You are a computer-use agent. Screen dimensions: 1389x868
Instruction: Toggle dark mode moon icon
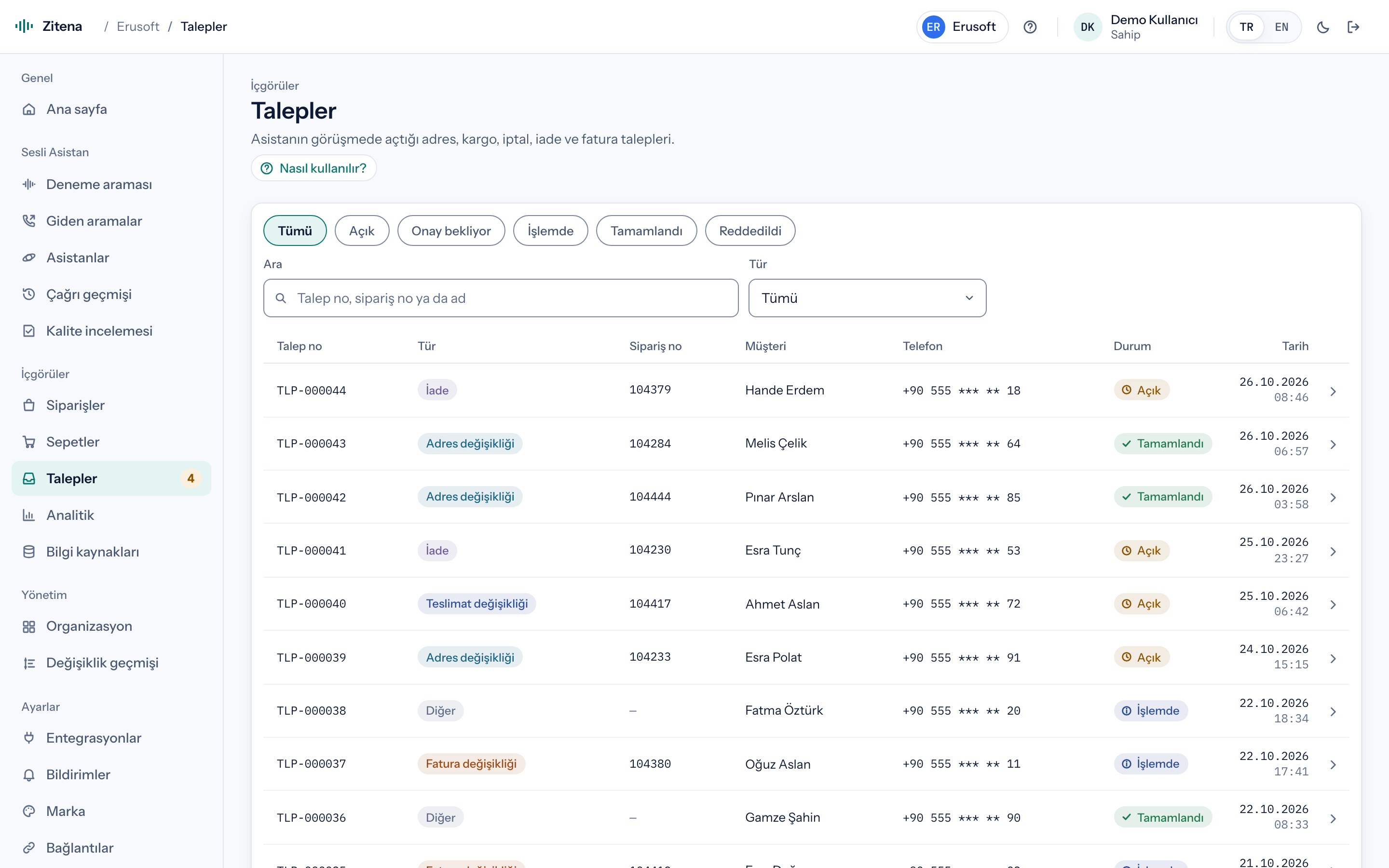coord(1322,27)
